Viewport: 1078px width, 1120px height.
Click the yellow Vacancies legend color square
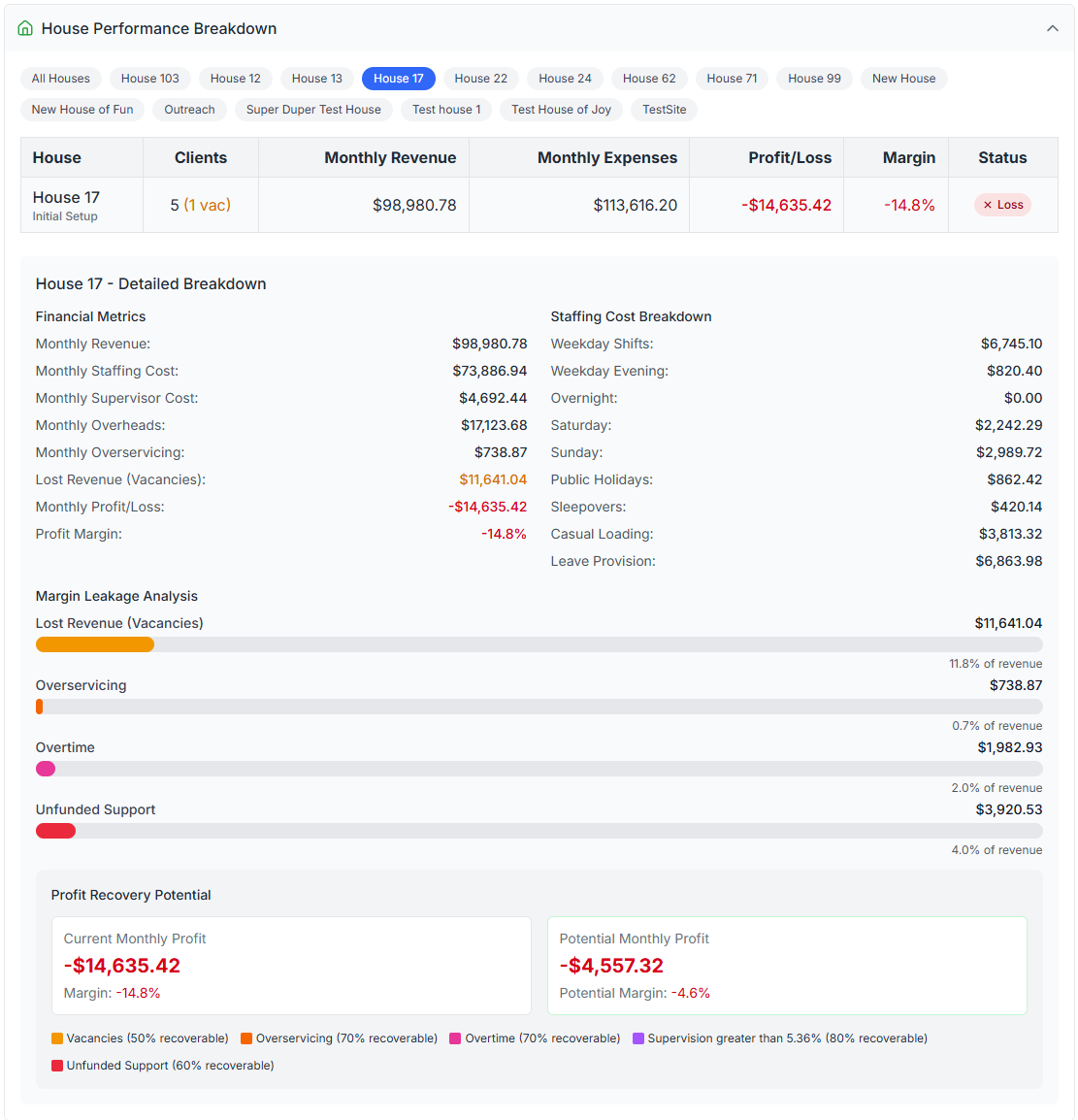(x=55, y=1038)
